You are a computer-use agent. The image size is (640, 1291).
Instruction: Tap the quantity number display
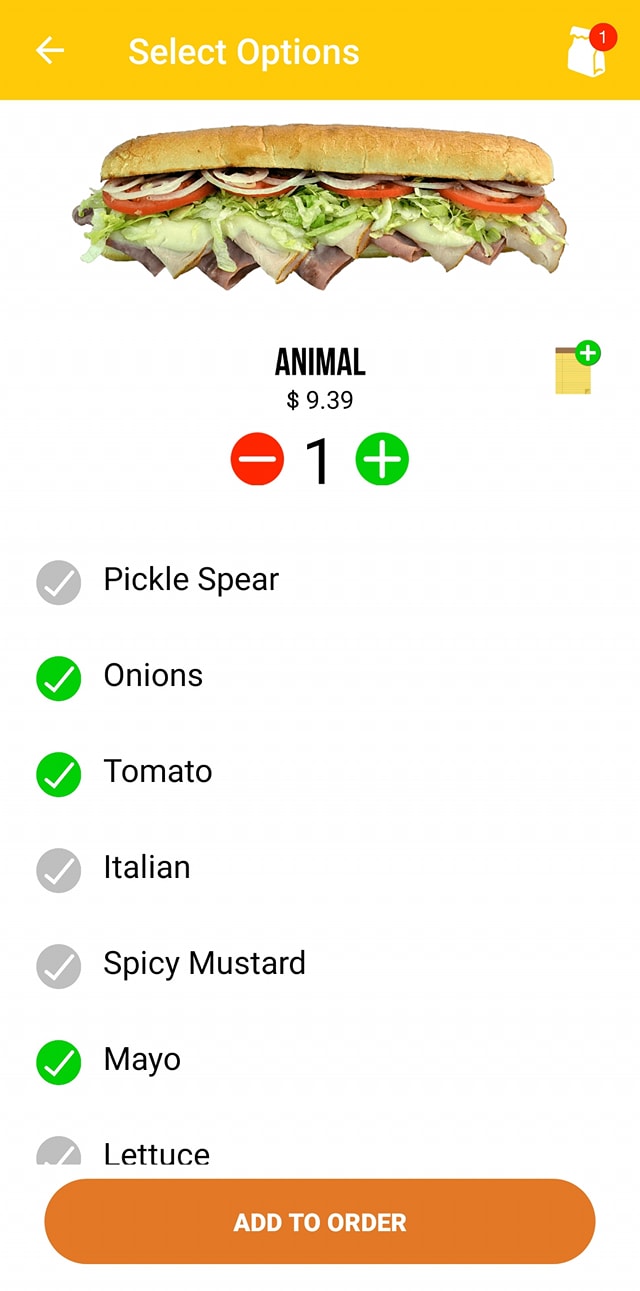(319, 461)
